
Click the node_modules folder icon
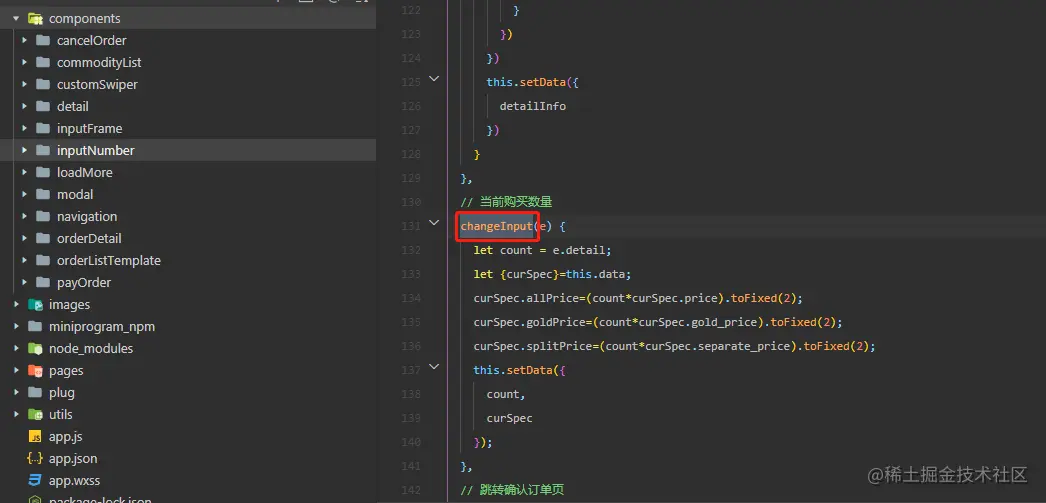(x=35, y=349)
